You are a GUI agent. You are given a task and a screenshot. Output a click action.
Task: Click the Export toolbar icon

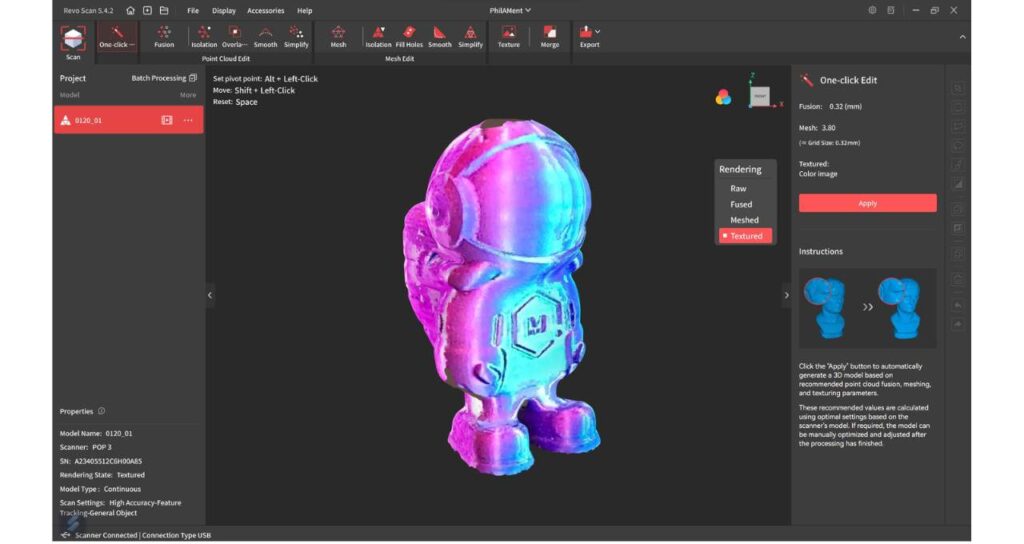pyautogui.click(x=586, y=33)
